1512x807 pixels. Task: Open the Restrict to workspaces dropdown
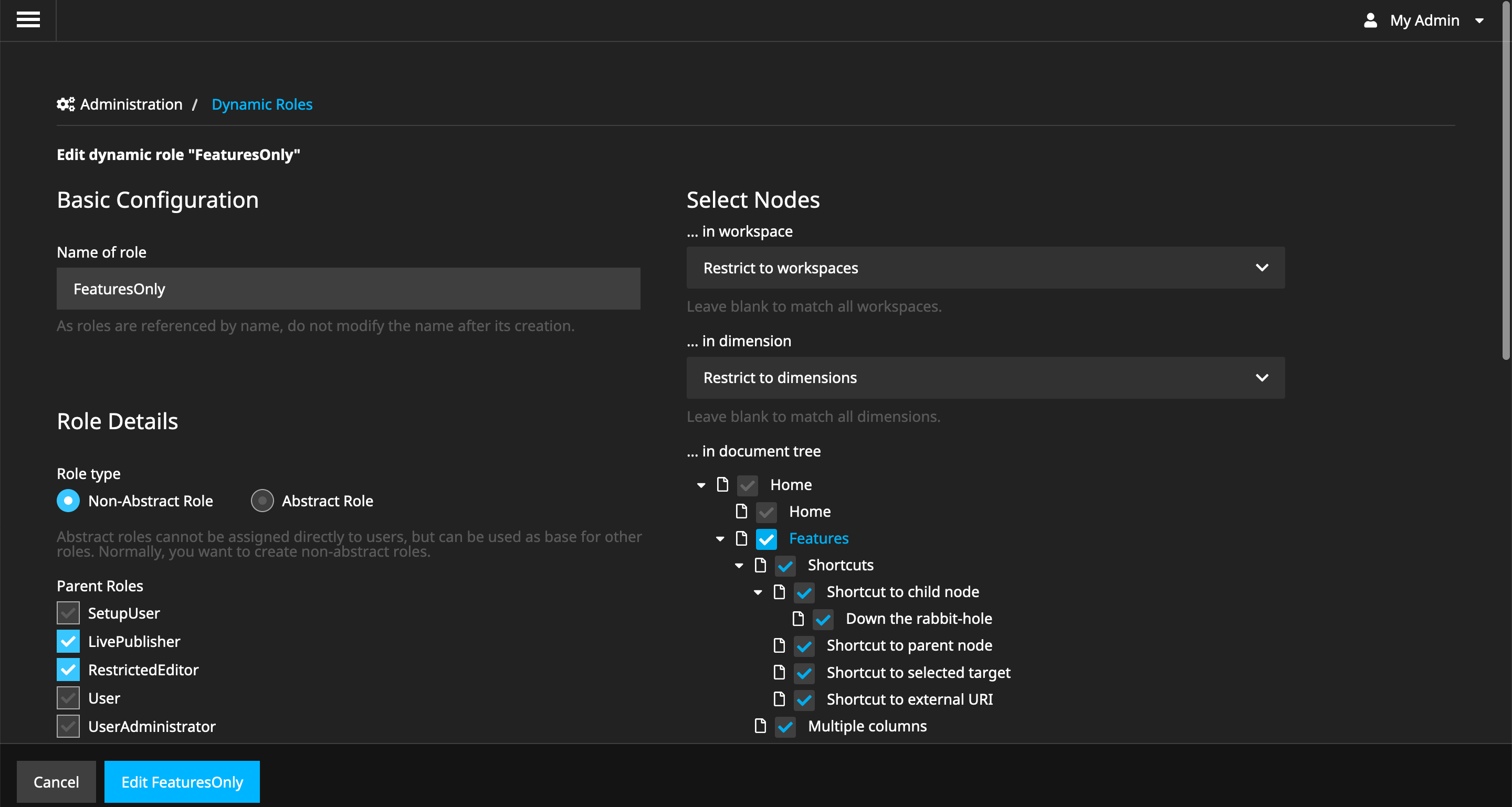pos(985,268)
